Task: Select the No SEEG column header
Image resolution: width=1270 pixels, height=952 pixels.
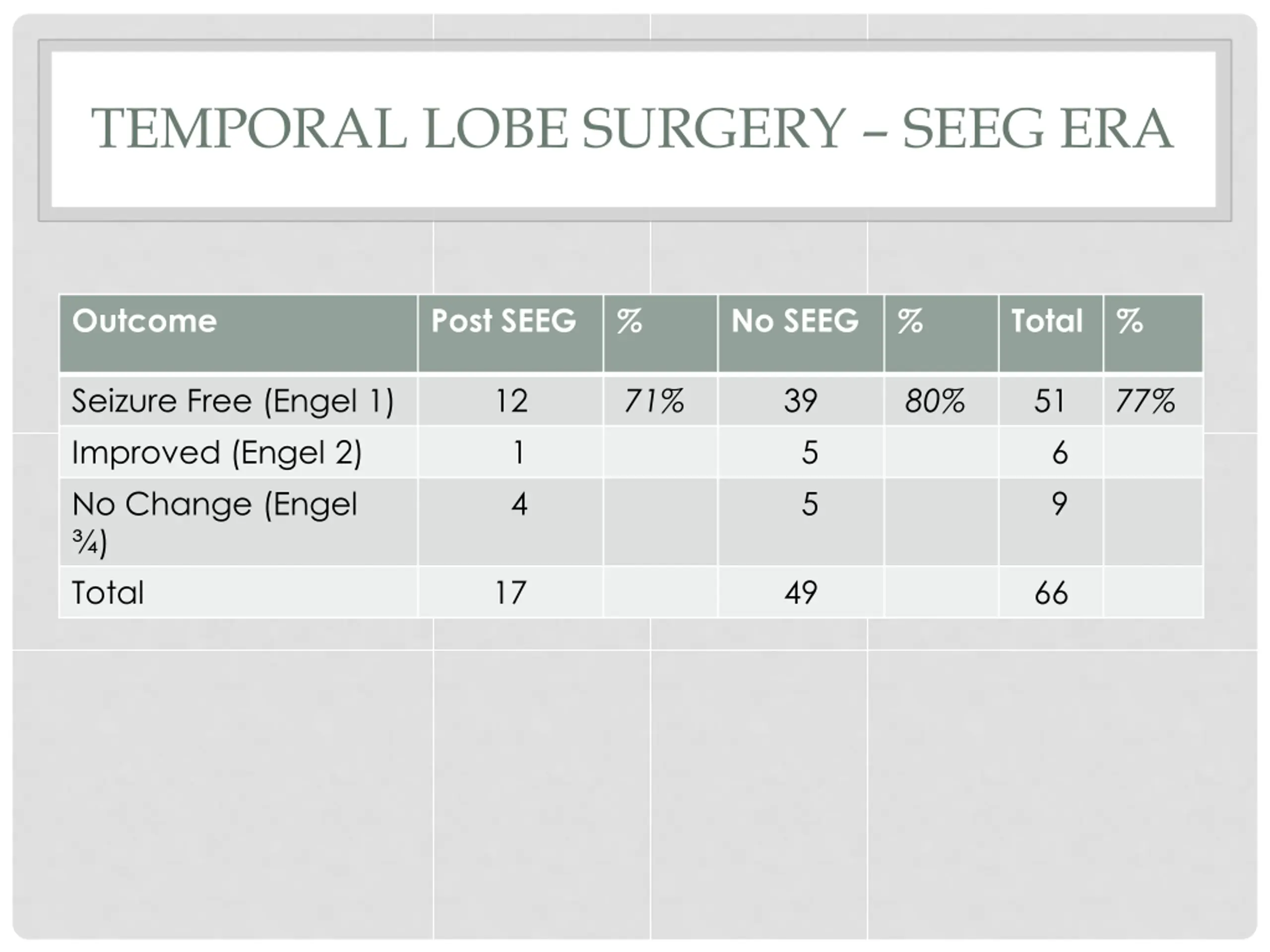Action: click(800, 333)
